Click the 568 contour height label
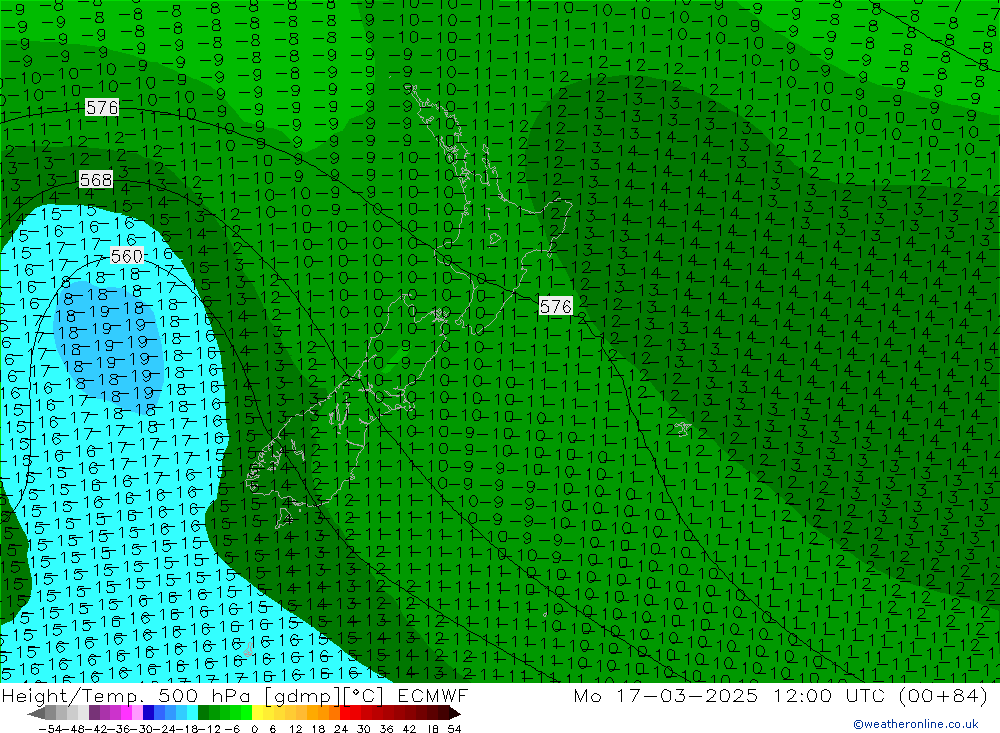This screenshot has width=1000, height=733. [95, 180]
